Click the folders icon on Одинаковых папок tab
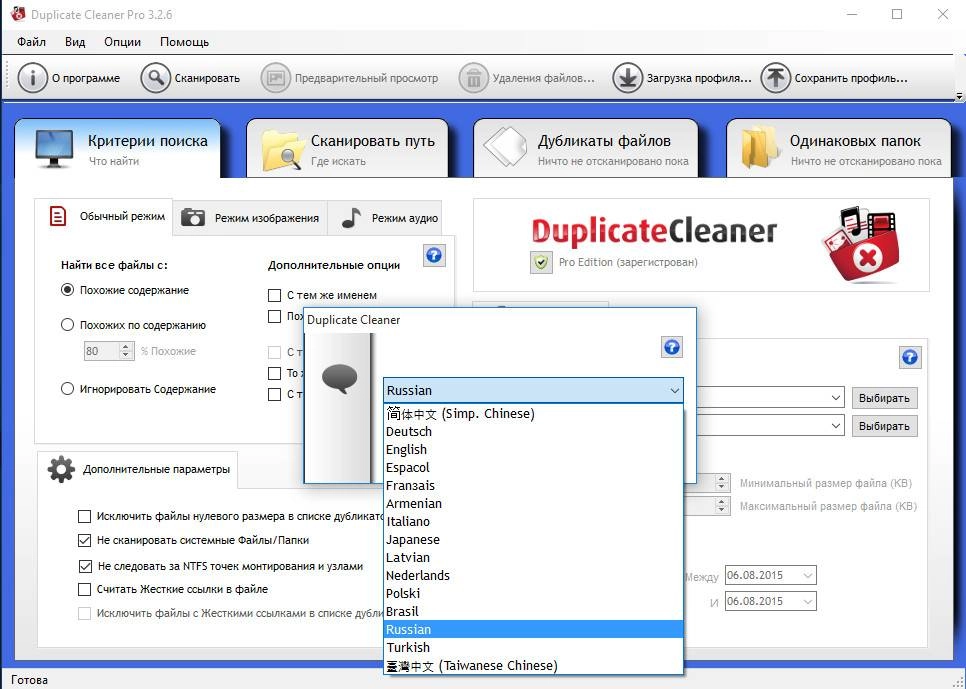 760,148
